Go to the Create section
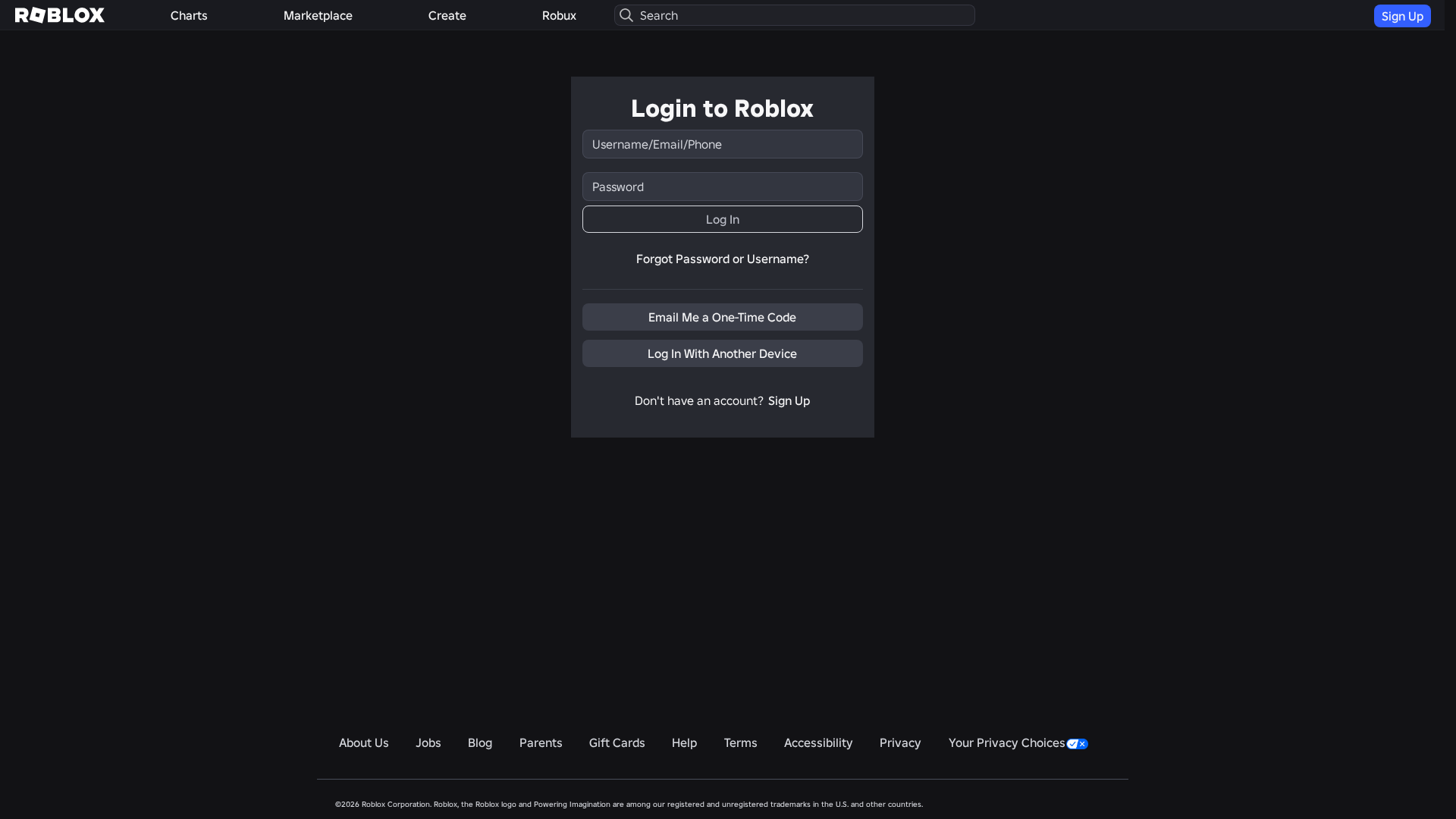The height and width of the screenshot is (819, 1456). click(447, 15)
